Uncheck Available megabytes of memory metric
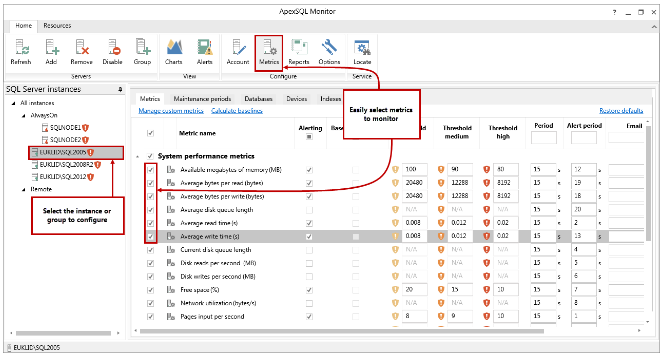Screen dimensions: 666x361 [150, 170]
